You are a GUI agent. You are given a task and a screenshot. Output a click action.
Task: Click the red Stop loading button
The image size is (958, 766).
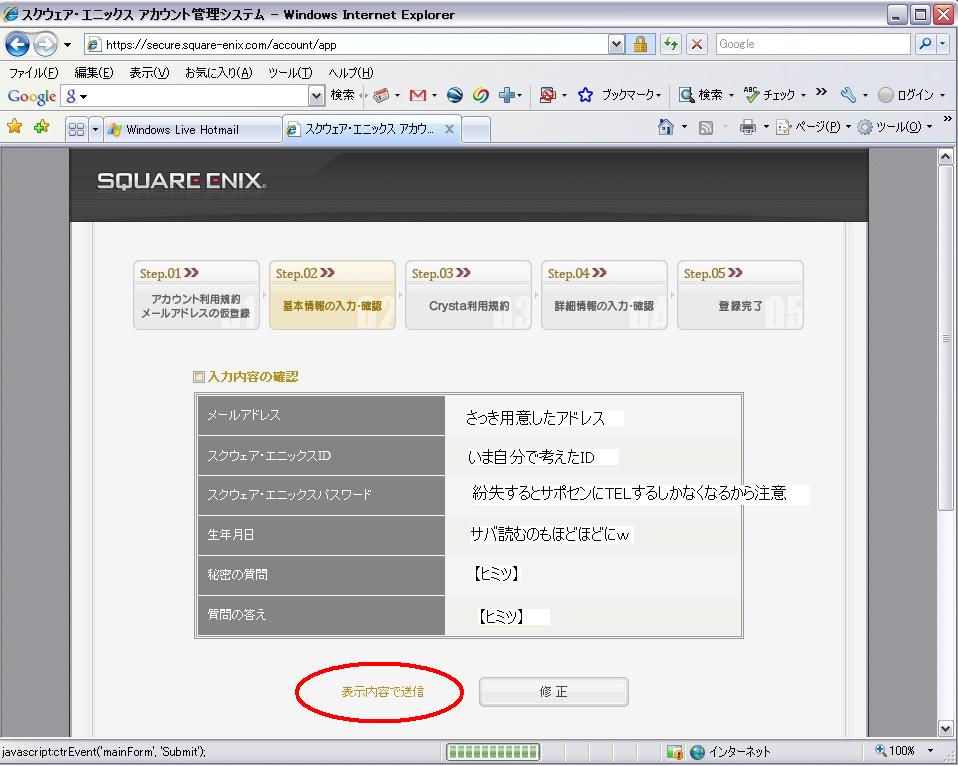[x=697, y=44]
